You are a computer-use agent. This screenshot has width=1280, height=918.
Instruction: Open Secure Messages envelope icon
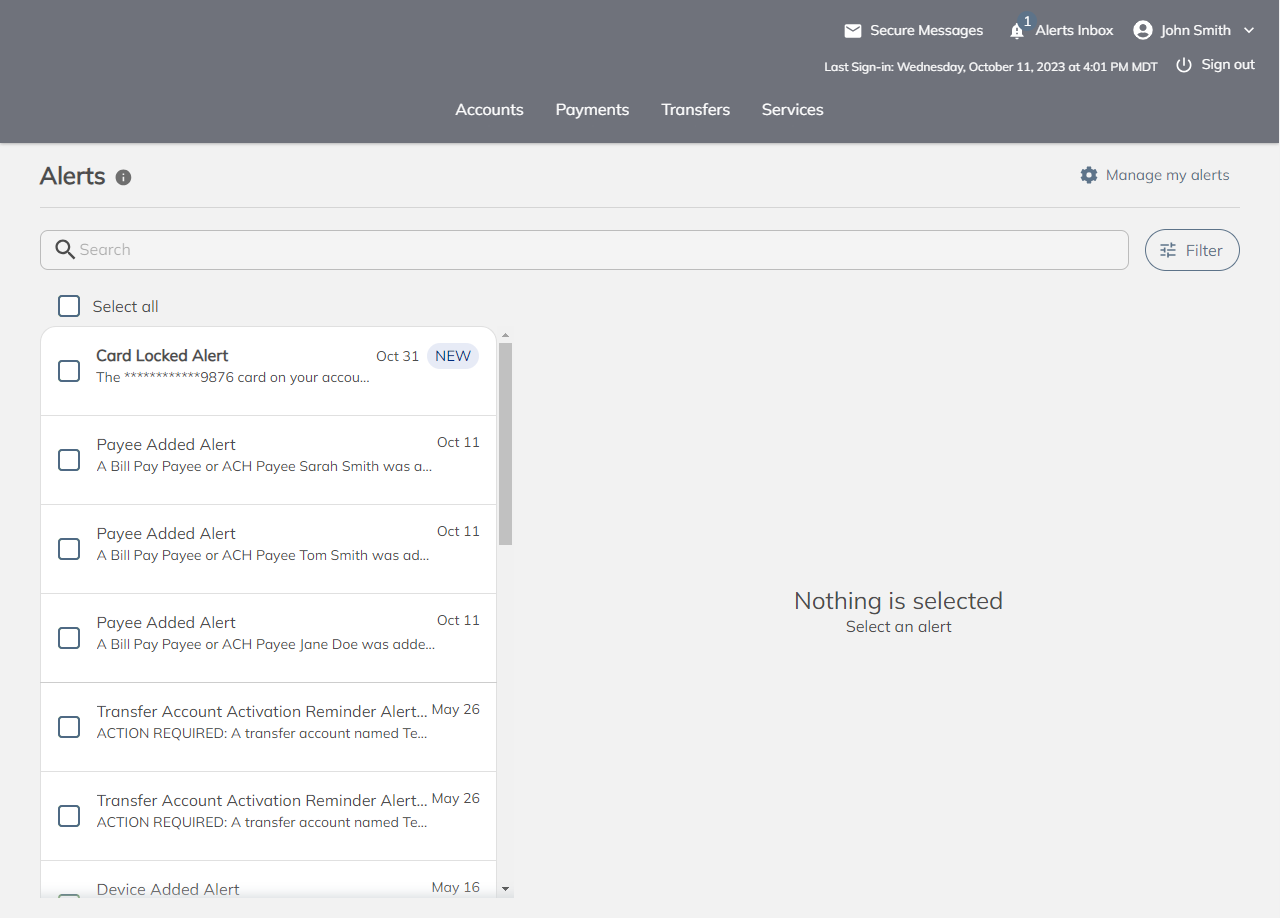point(853,31)
